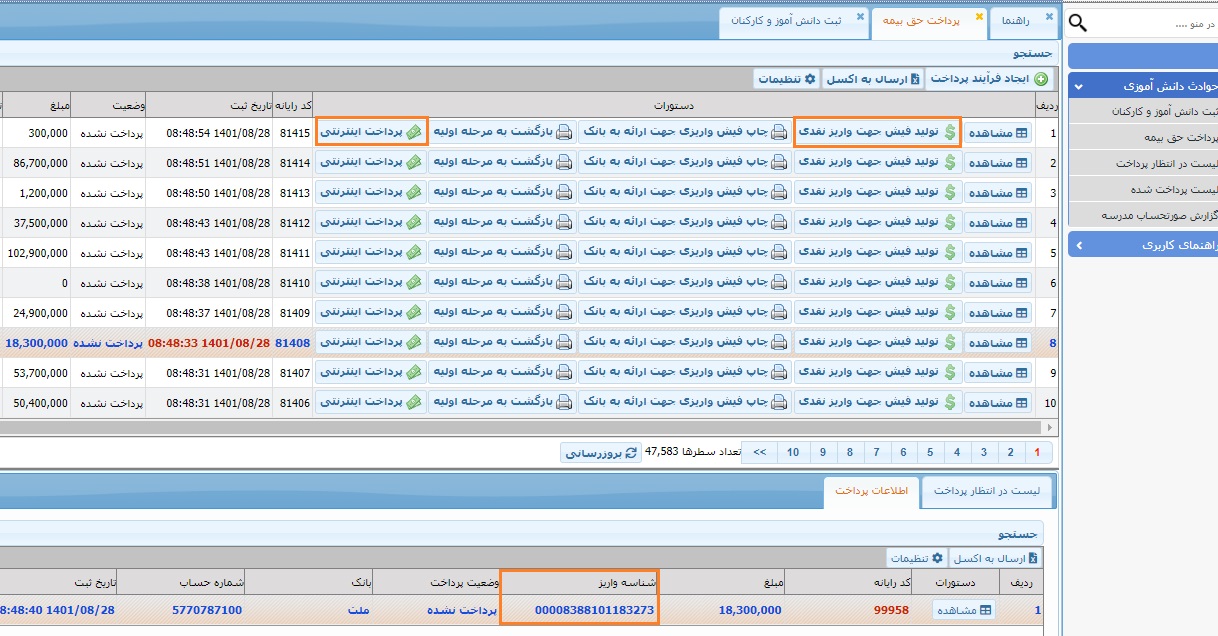Image resolution: width=1218 pixels, height=636 pixels.
Task: Click 'بروزرسانی' refresh button
Action: 601,453
